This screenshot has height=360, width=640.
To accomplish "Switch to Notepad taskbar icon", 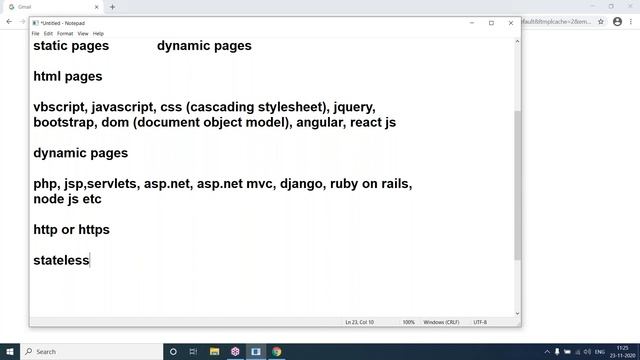I will 256,351.
